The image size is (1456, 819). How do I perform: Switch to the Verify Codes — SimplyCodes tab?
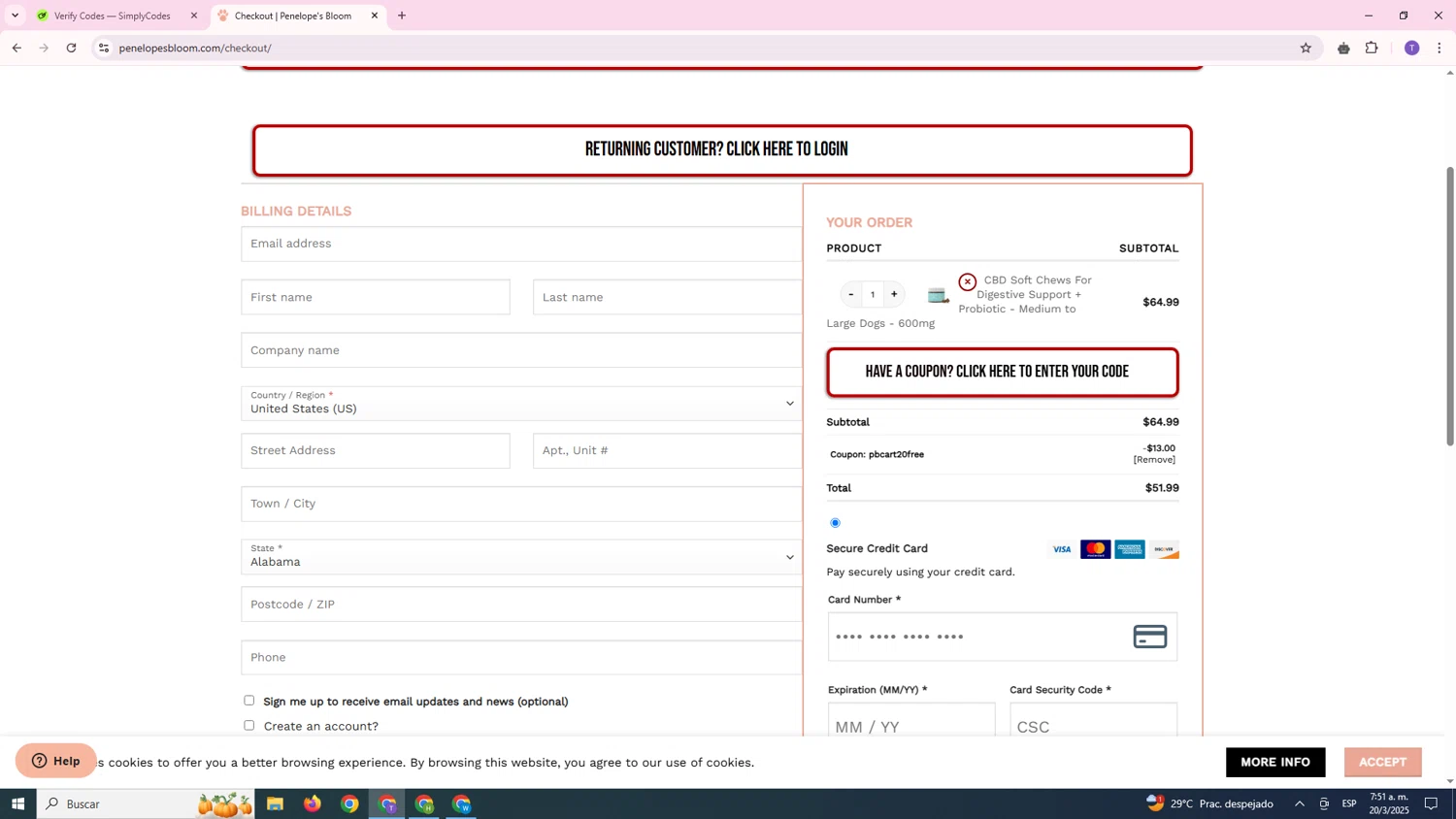point(114,16)
